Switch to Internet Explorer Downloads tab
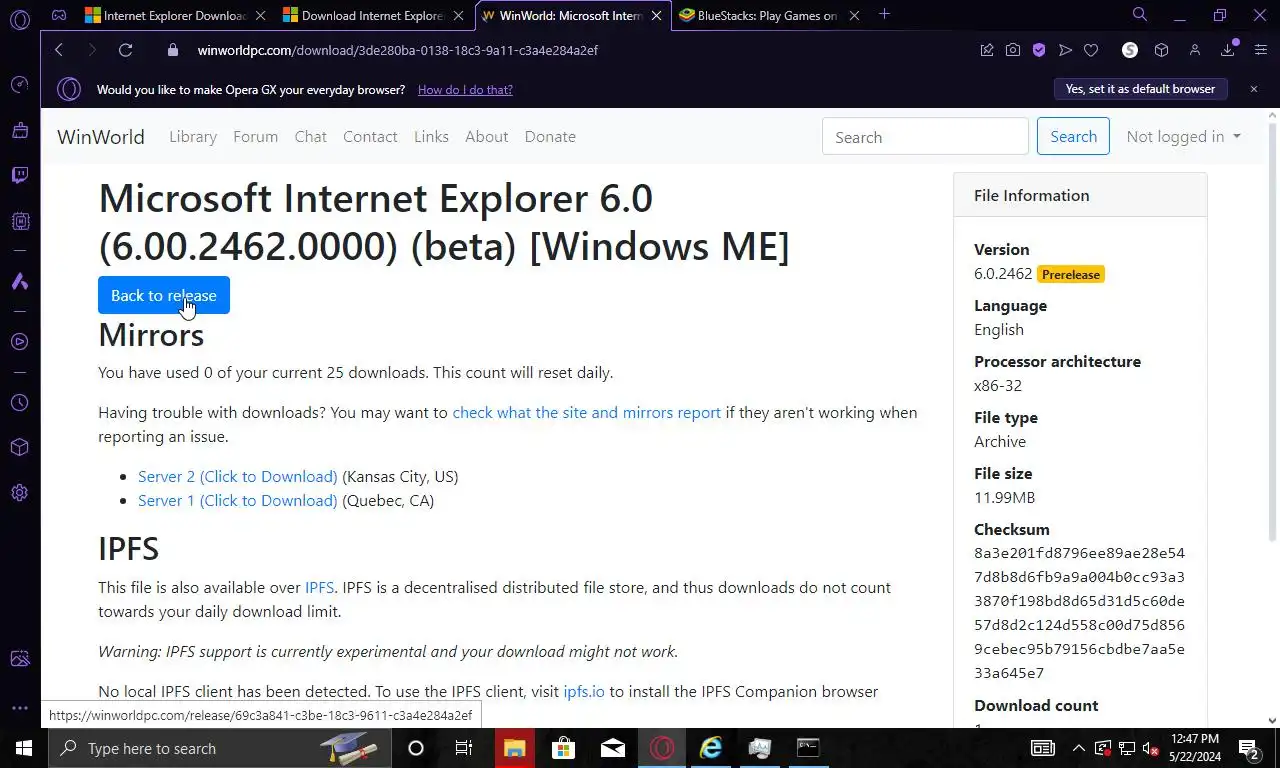1280x768 pixels. [175, 15]
